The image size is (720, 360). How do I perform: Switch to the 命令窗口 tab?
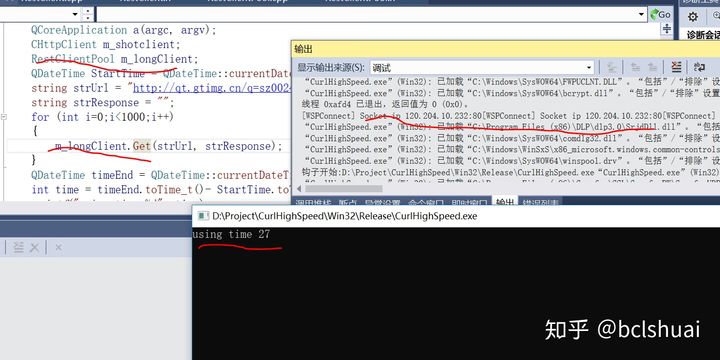click(426, 202)
